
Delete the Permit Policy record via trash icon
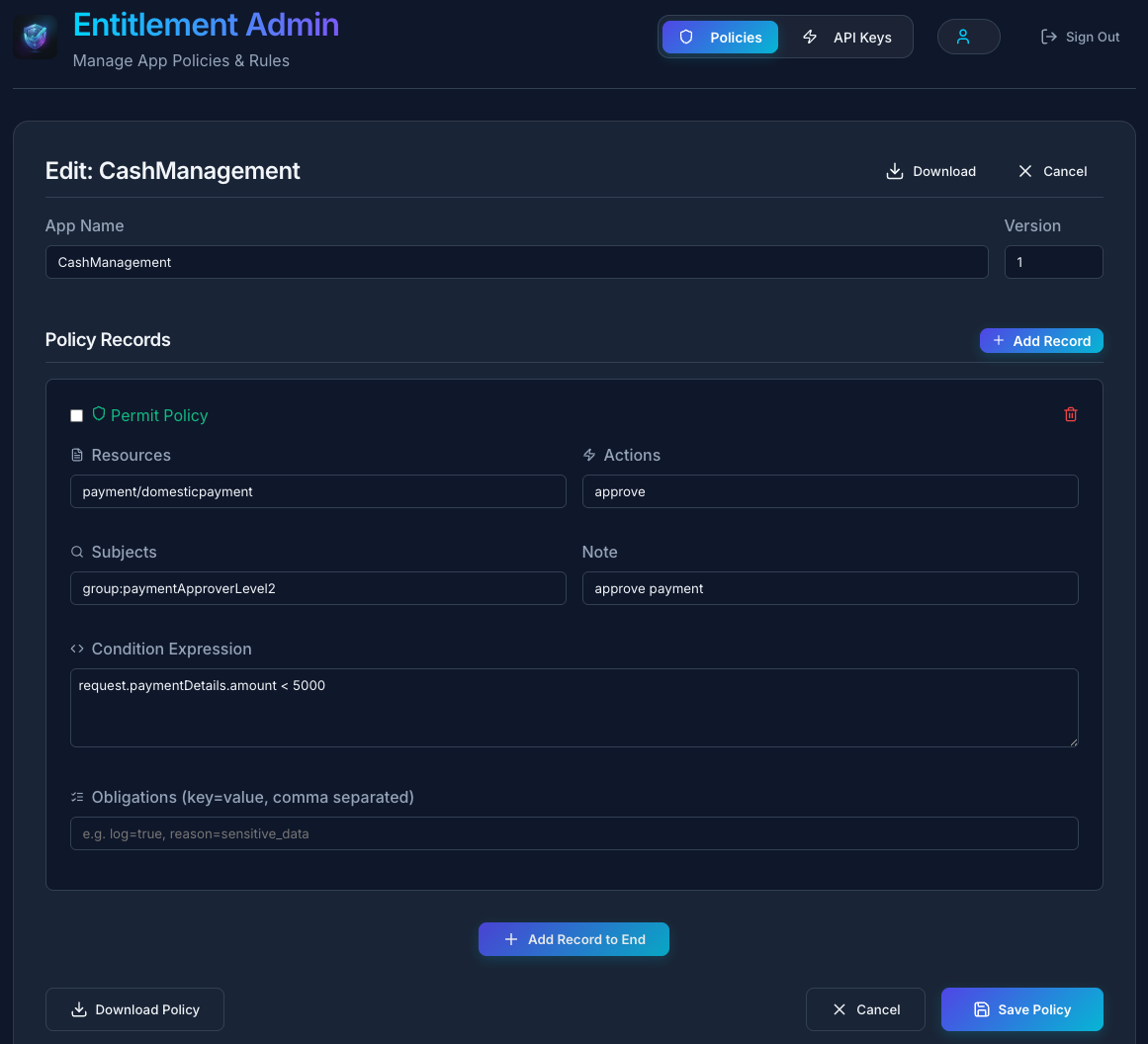pos(1070,414)
